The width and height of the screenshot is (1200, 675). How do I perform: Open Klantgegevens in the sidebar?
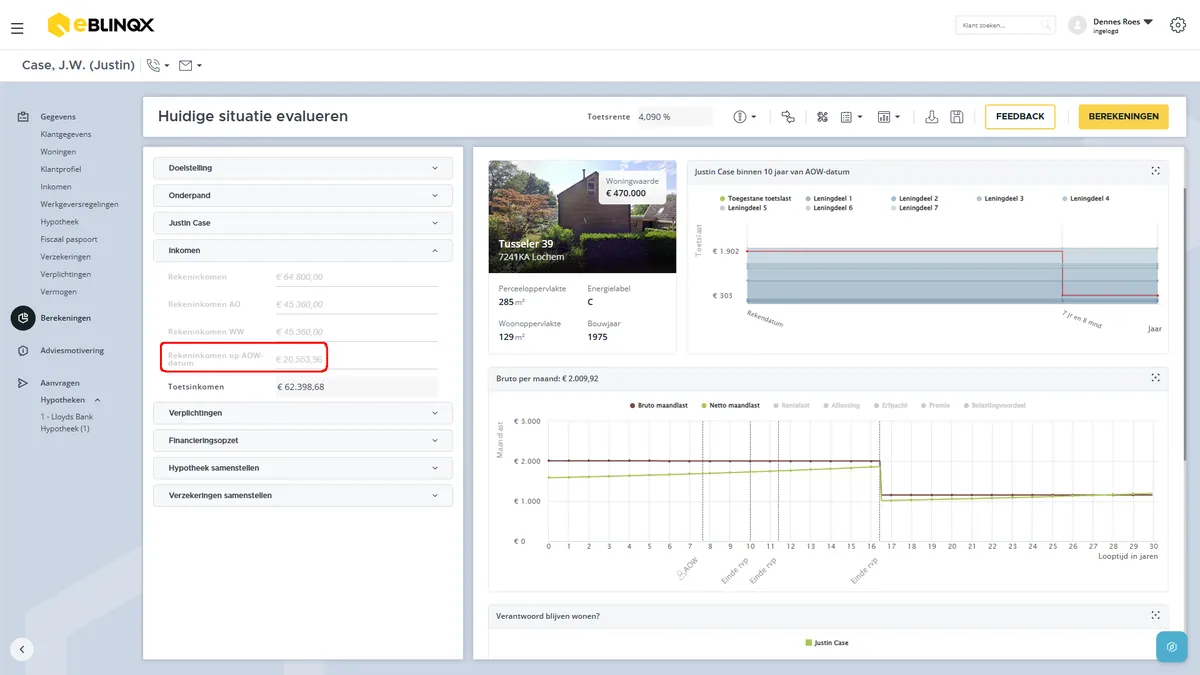[66, 134]
